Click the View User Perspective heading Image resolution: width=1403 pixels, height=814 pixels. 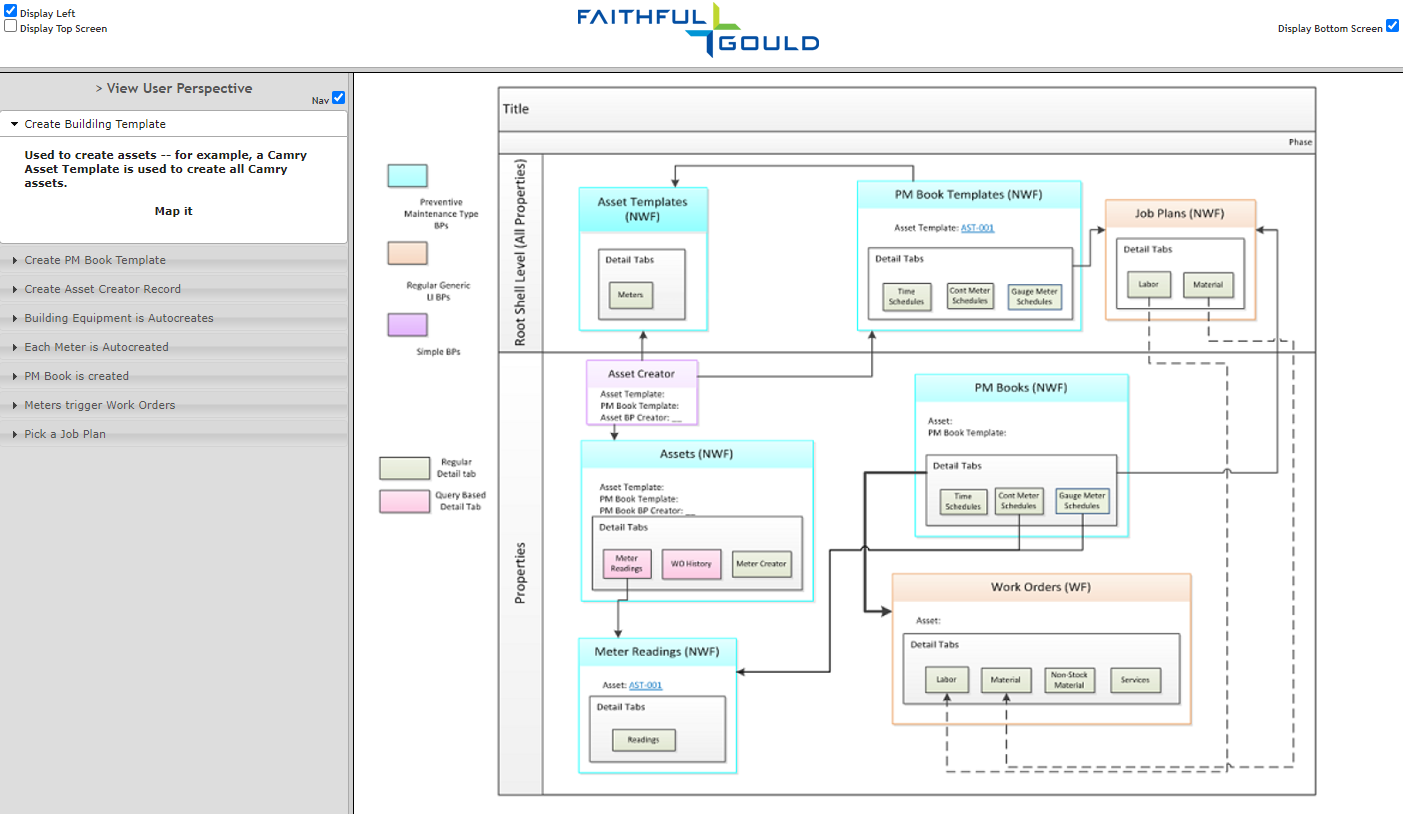[173, 88]
